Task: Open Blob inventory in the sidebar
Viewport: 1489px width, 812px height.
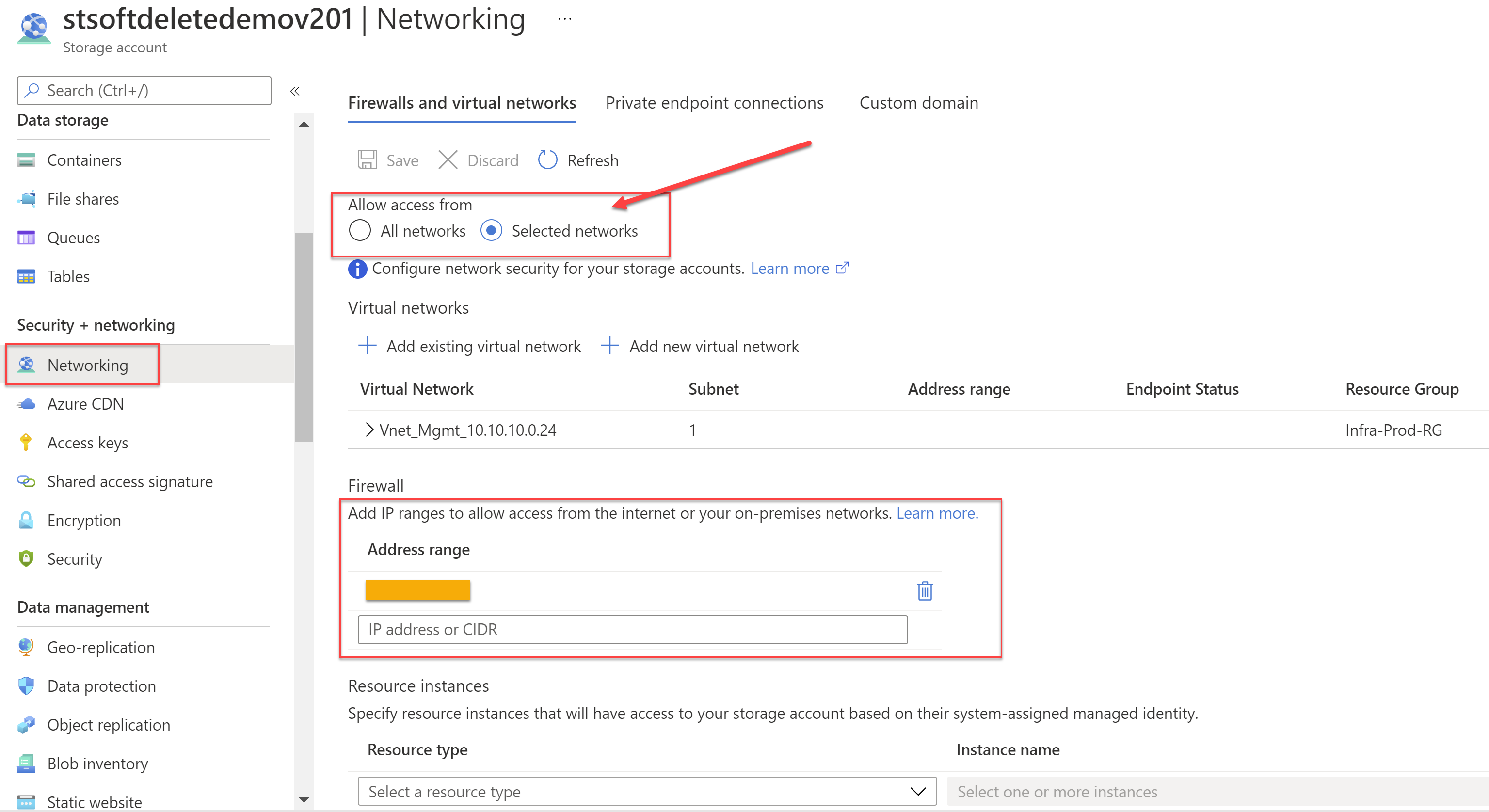Action: (97, 764)
